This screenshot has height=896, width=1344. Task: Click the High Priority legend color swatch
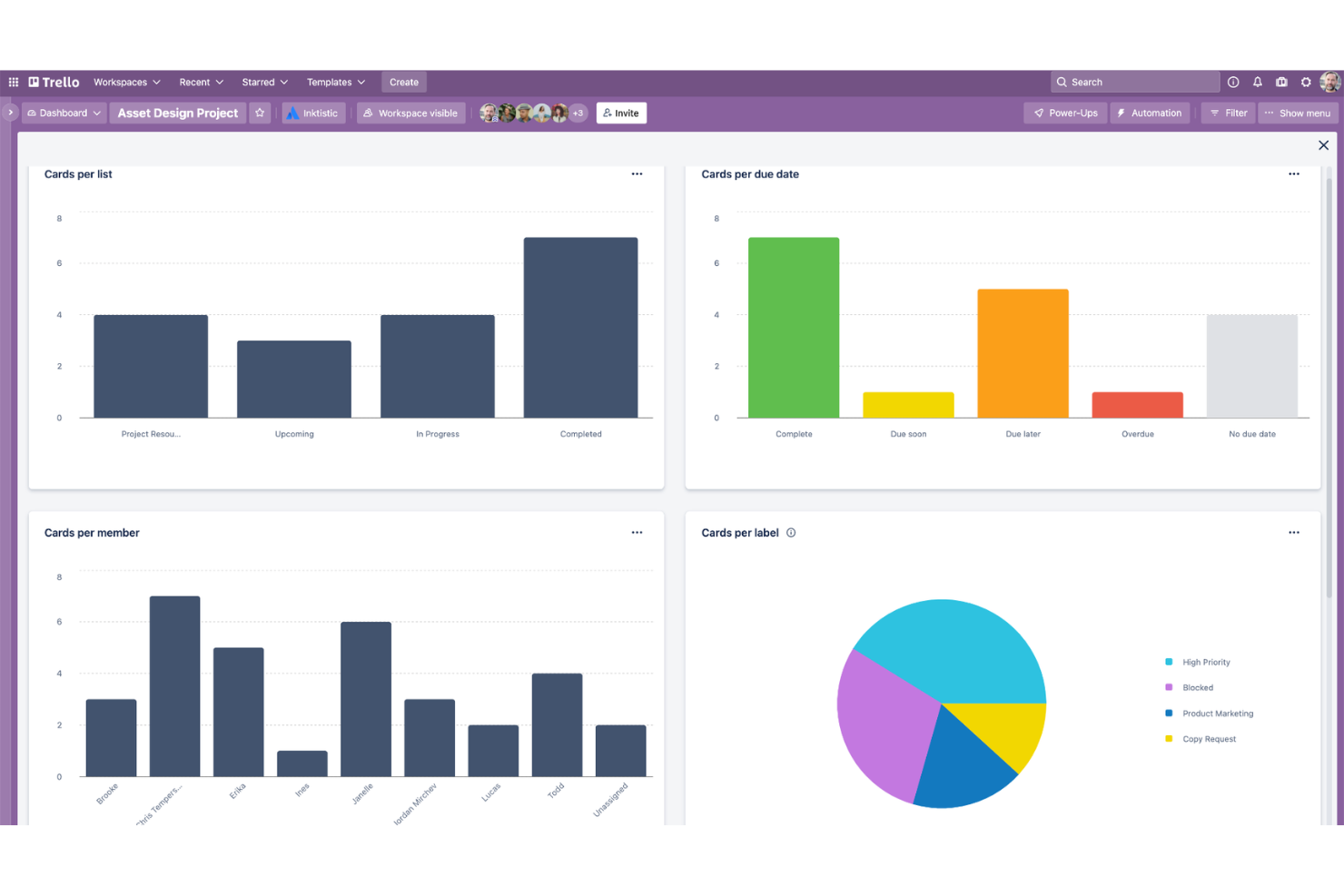(x=1169, y=662)
